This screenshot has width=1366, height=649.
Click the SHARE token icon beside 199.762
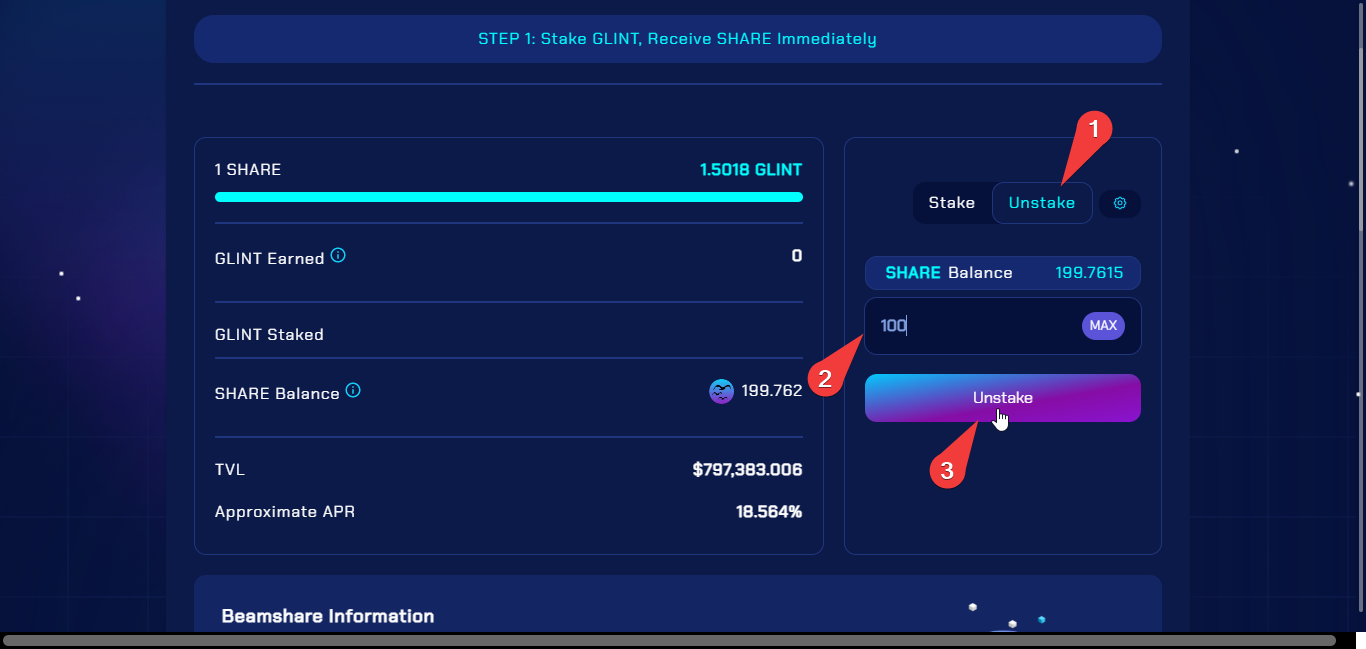pyautogui.click(x=721, y=391)
